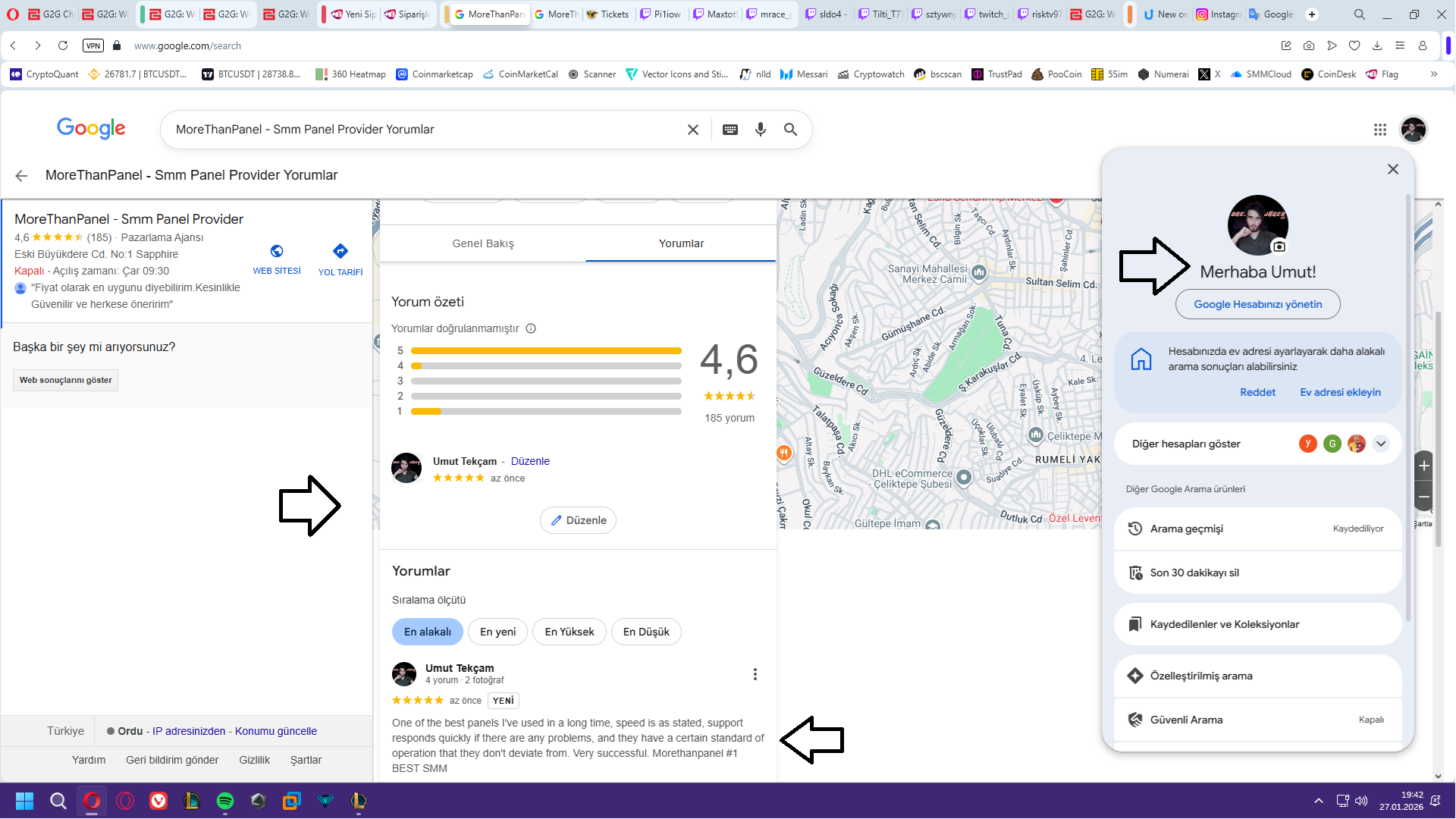Open the Windows Start menu

24,801
